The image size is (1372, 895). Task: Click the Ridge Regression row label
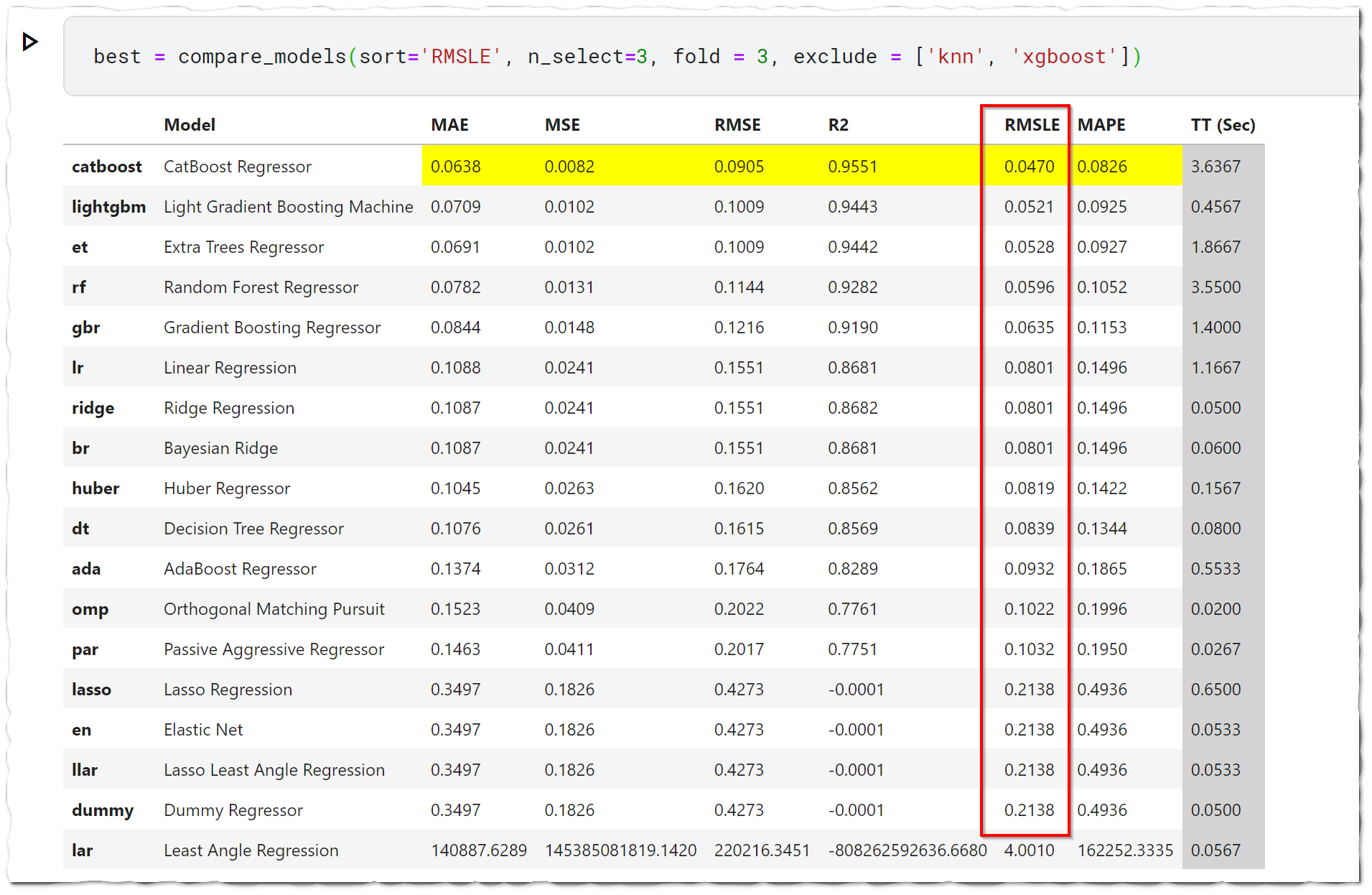93,407
